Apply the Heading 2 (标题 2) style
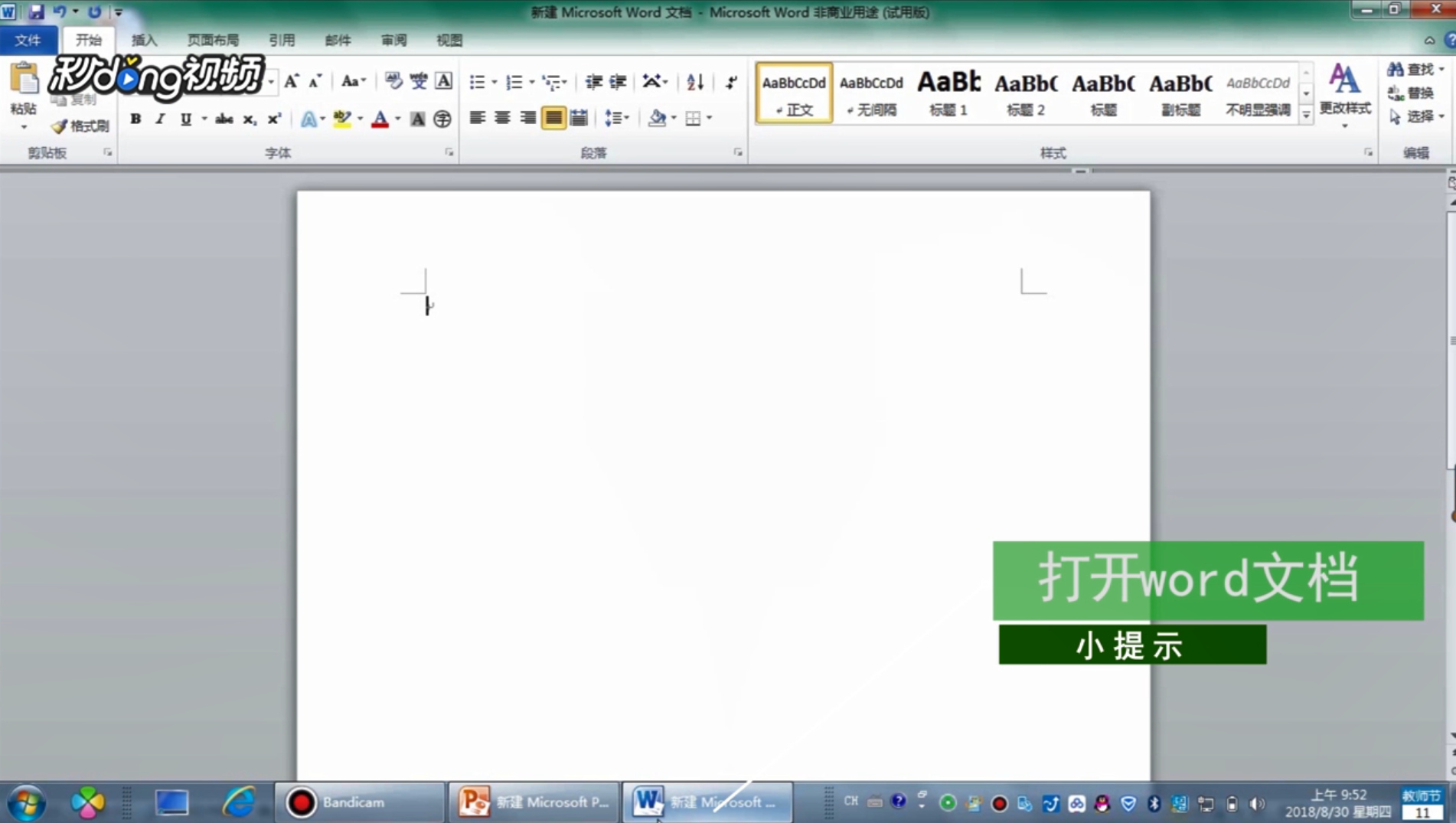 pyautogui.click(x=1026, y=93)
